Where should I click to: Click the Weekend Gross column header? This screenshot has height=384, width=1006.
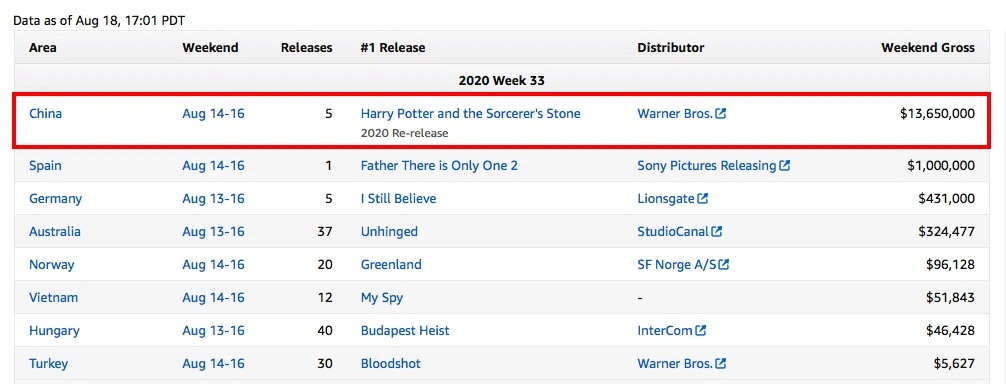[928, 48]
